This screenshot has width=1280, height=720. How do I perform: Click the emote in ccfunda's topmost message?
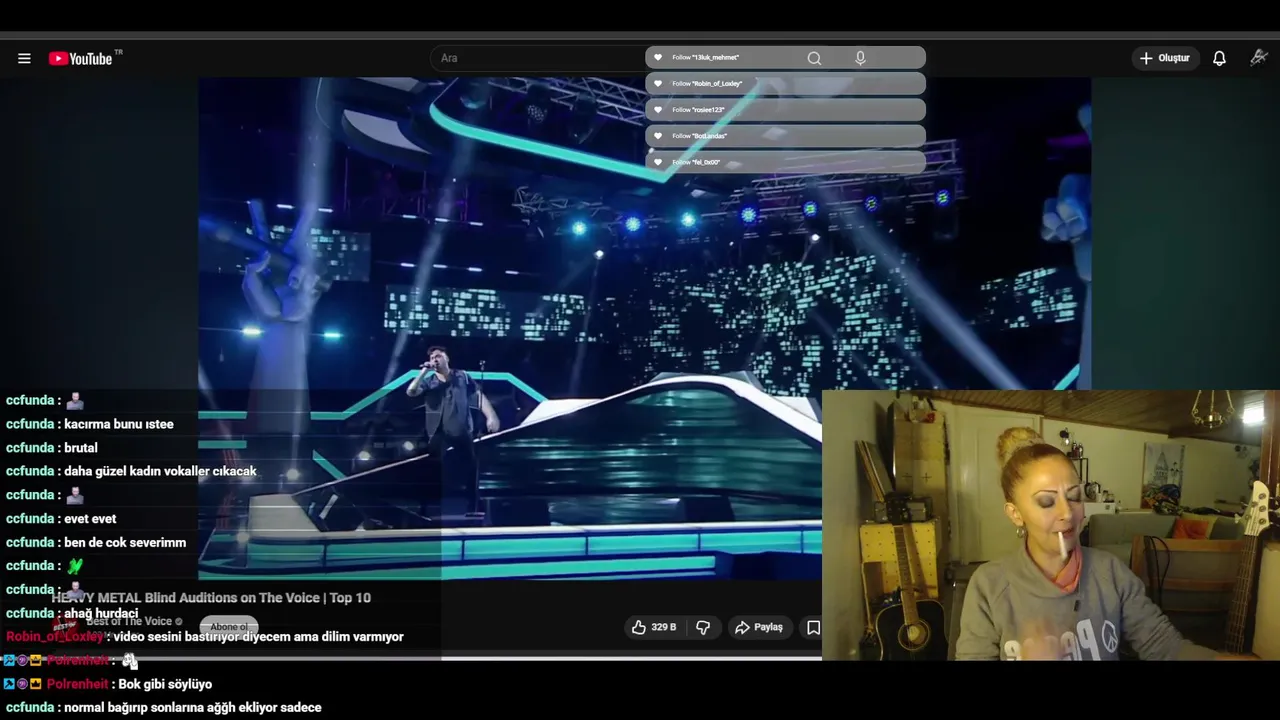75,401
